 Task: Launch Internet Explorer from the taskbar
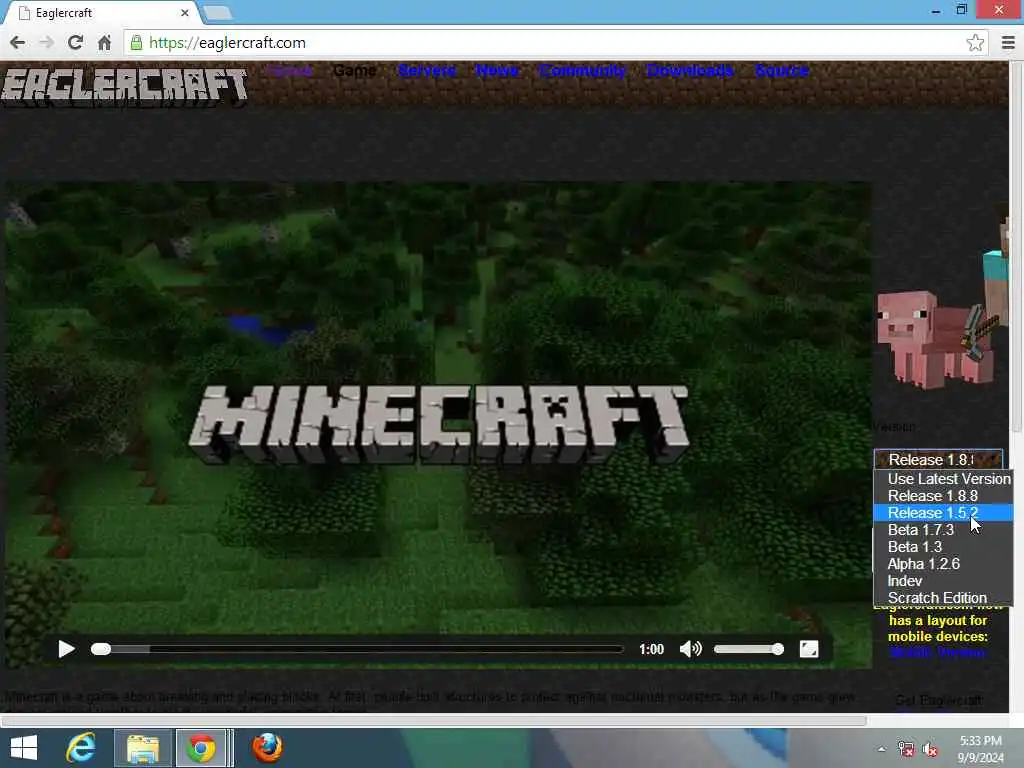81,748
